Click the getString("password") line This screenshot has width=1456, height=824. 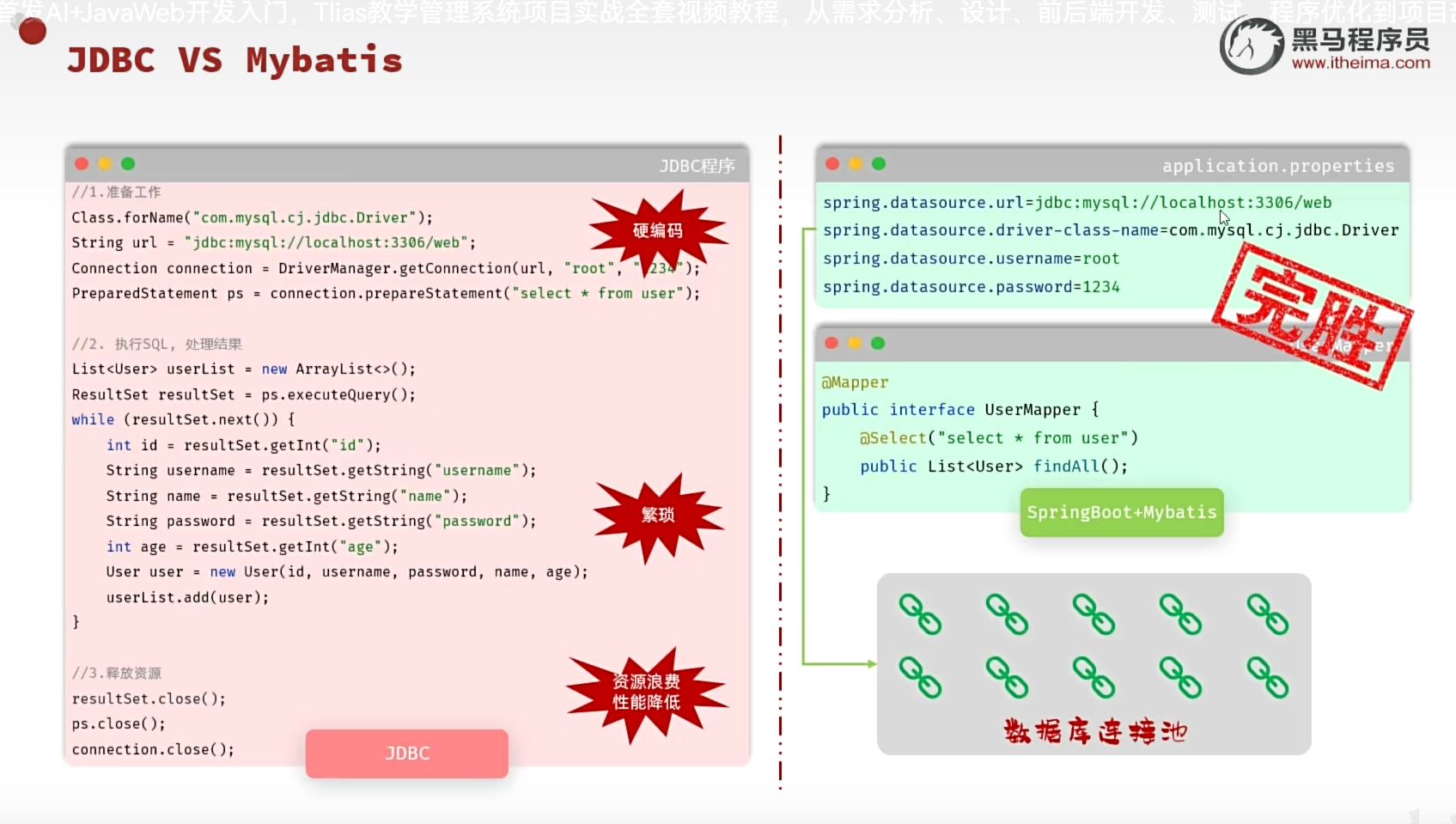tap(321, 521)
